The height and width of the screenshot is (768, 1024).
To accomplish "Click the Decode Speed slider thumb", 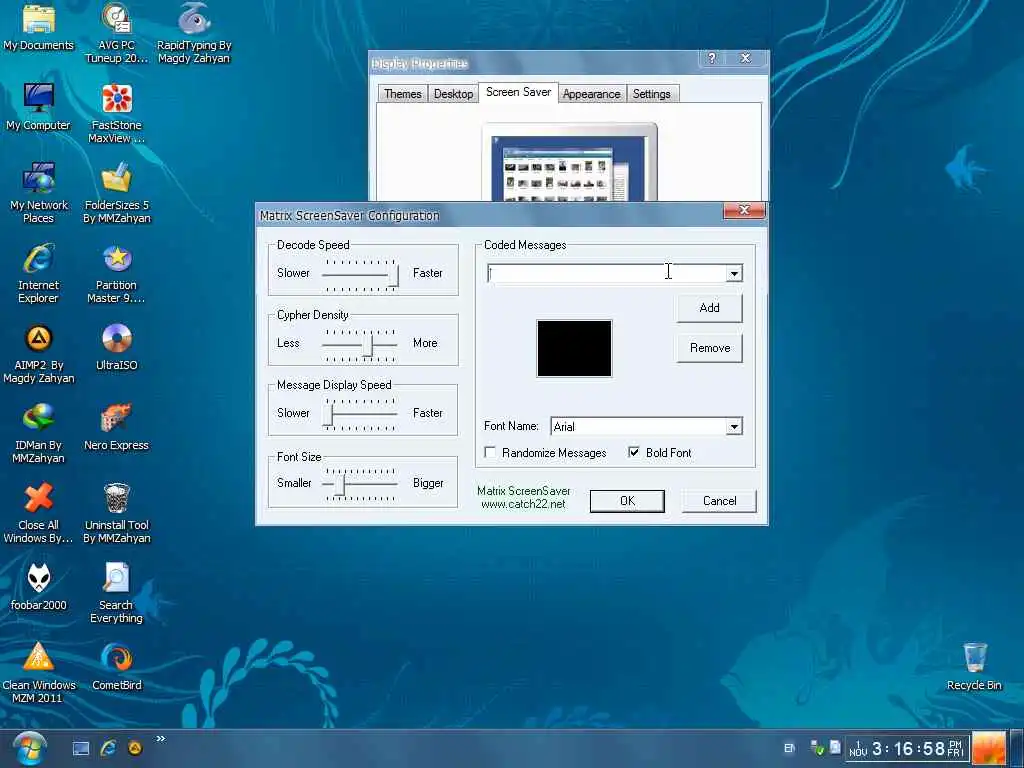I will (x=393, y=274).
